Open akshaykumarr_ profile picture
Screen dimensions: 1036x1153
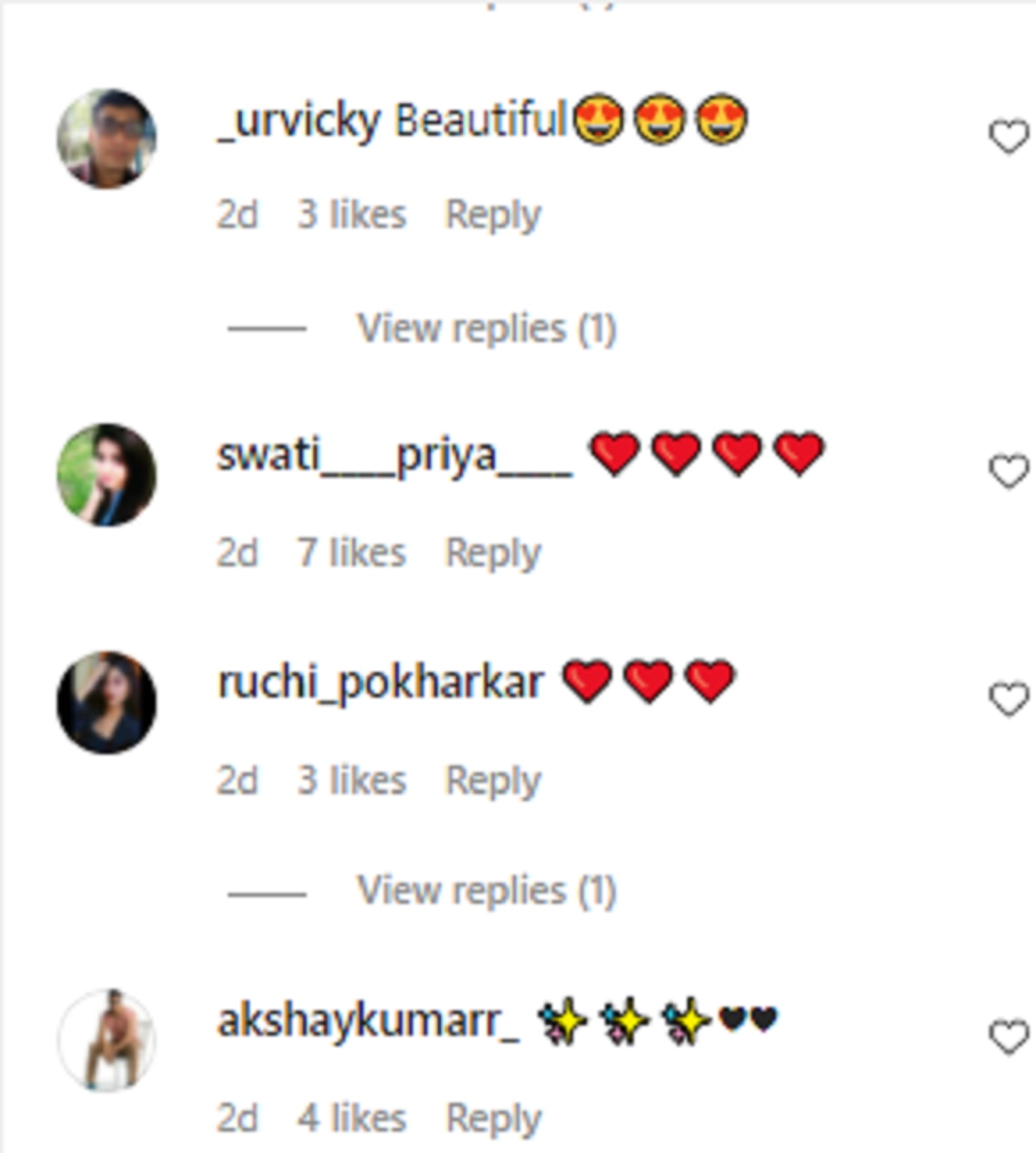(106, 1039)
